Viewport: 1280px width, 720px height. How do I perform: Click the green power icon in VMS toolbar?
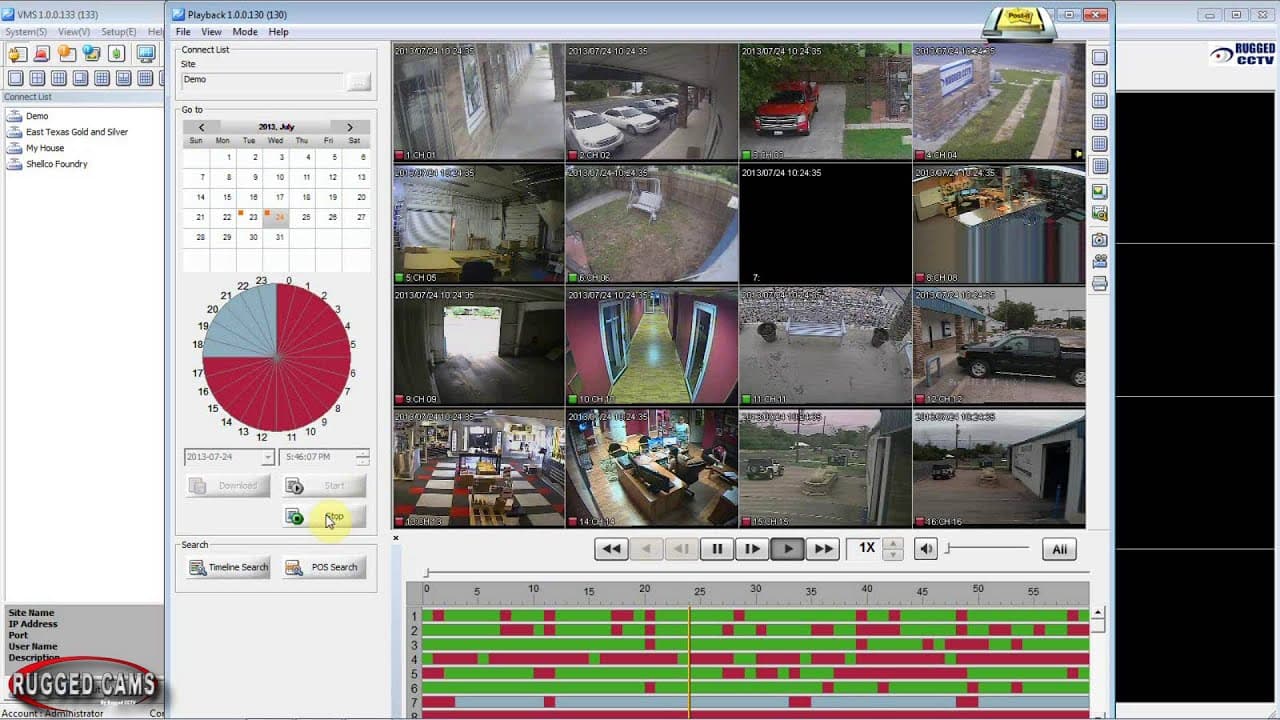(117, 53)
